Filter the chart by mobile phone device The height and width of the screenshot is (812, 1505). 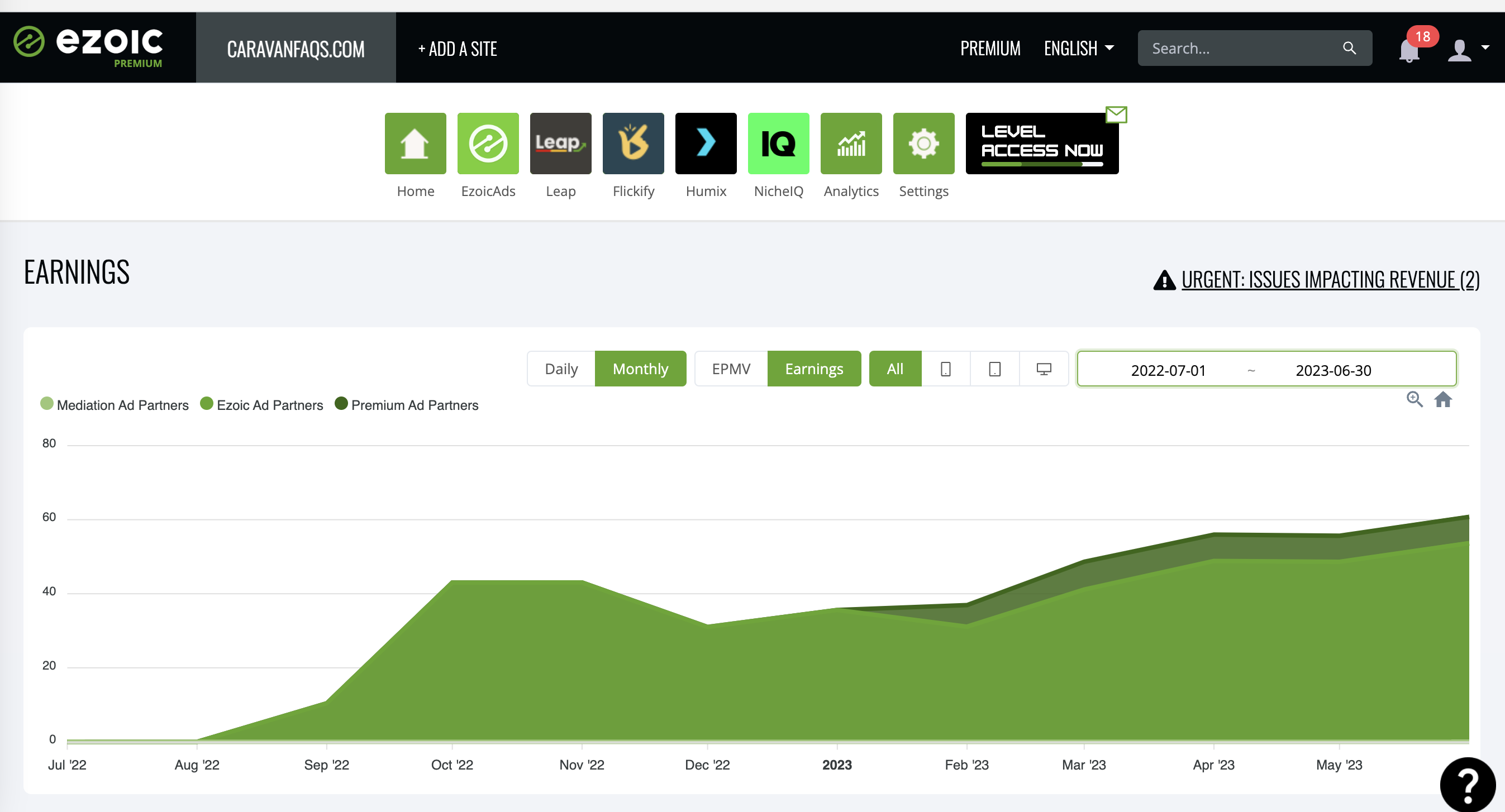point(945,369)
